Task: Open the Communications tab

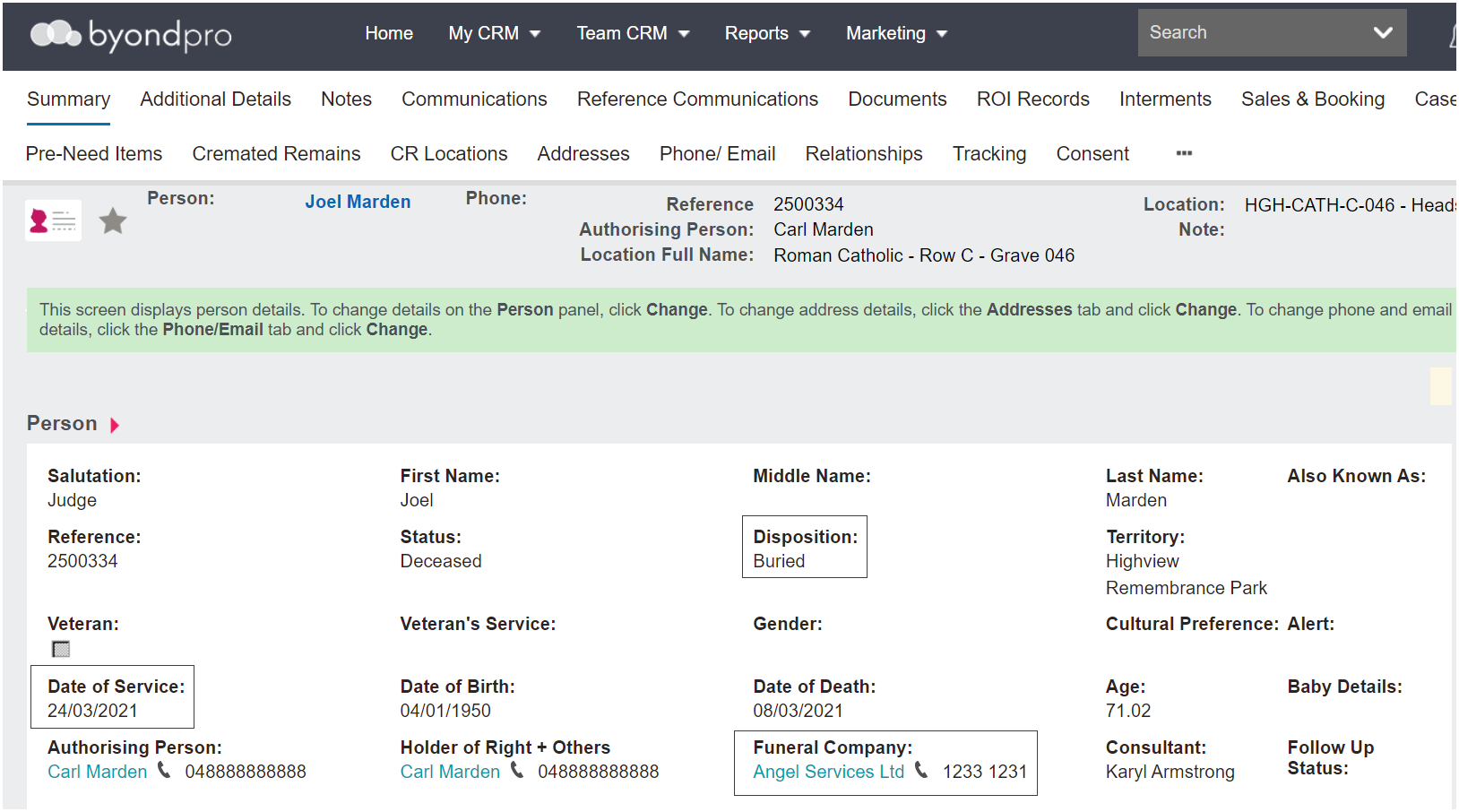Action: pos(474,99)
